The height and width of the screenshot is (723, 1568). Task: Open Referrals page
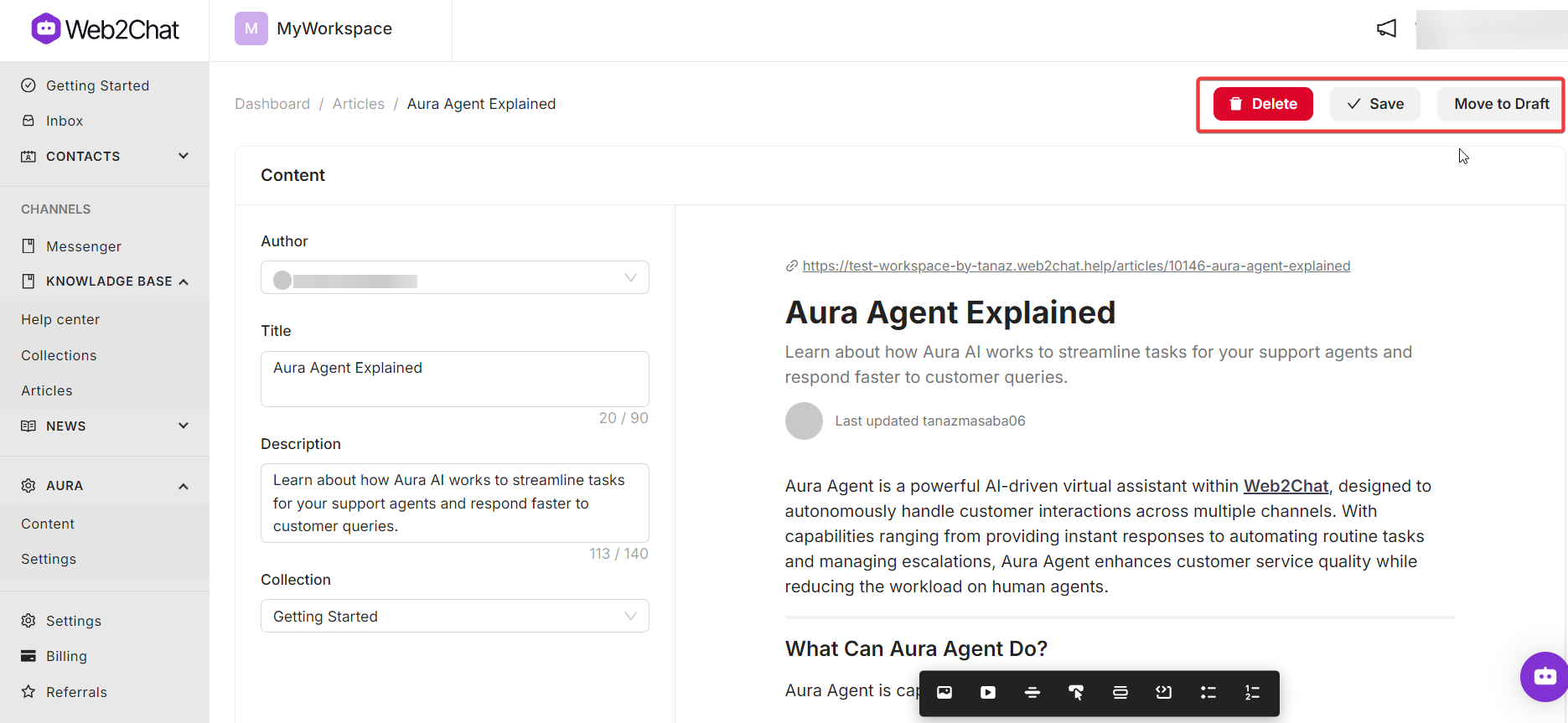coord(76,692)
